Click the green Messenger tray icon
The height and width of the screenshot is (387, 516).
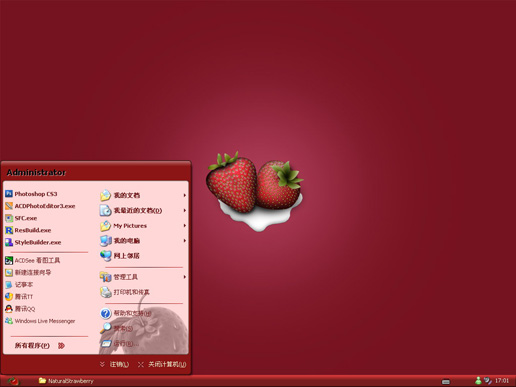click(x=478, y=380)
